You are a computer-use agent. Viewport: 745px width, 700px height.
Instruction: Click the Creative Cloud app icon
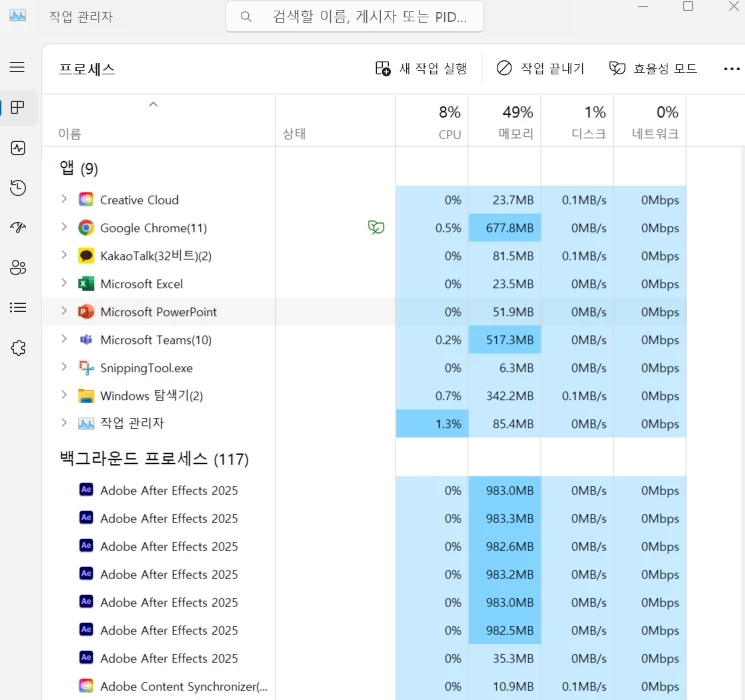[x=86, y=200]
